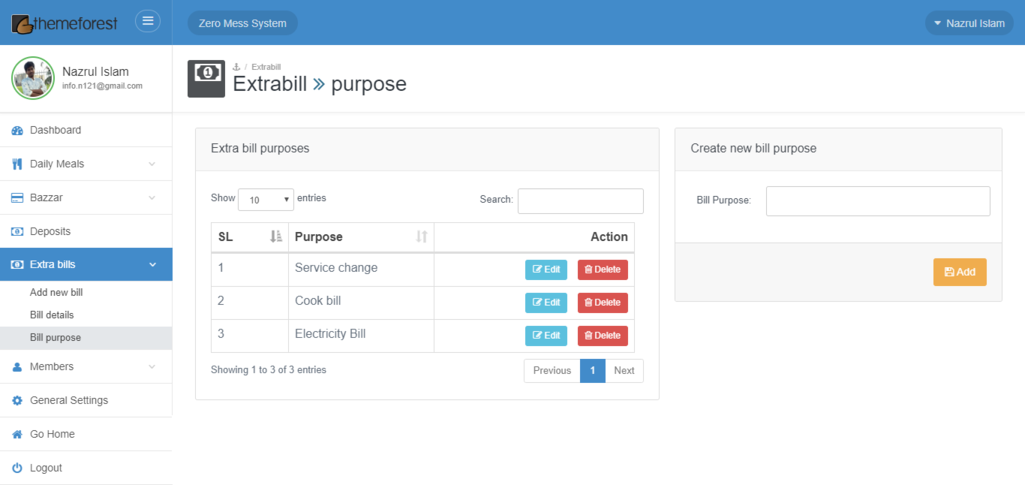Sort table by SL column icon
Image resolution: width=1025 pixels, height=485 pixels.
[276, 237]
